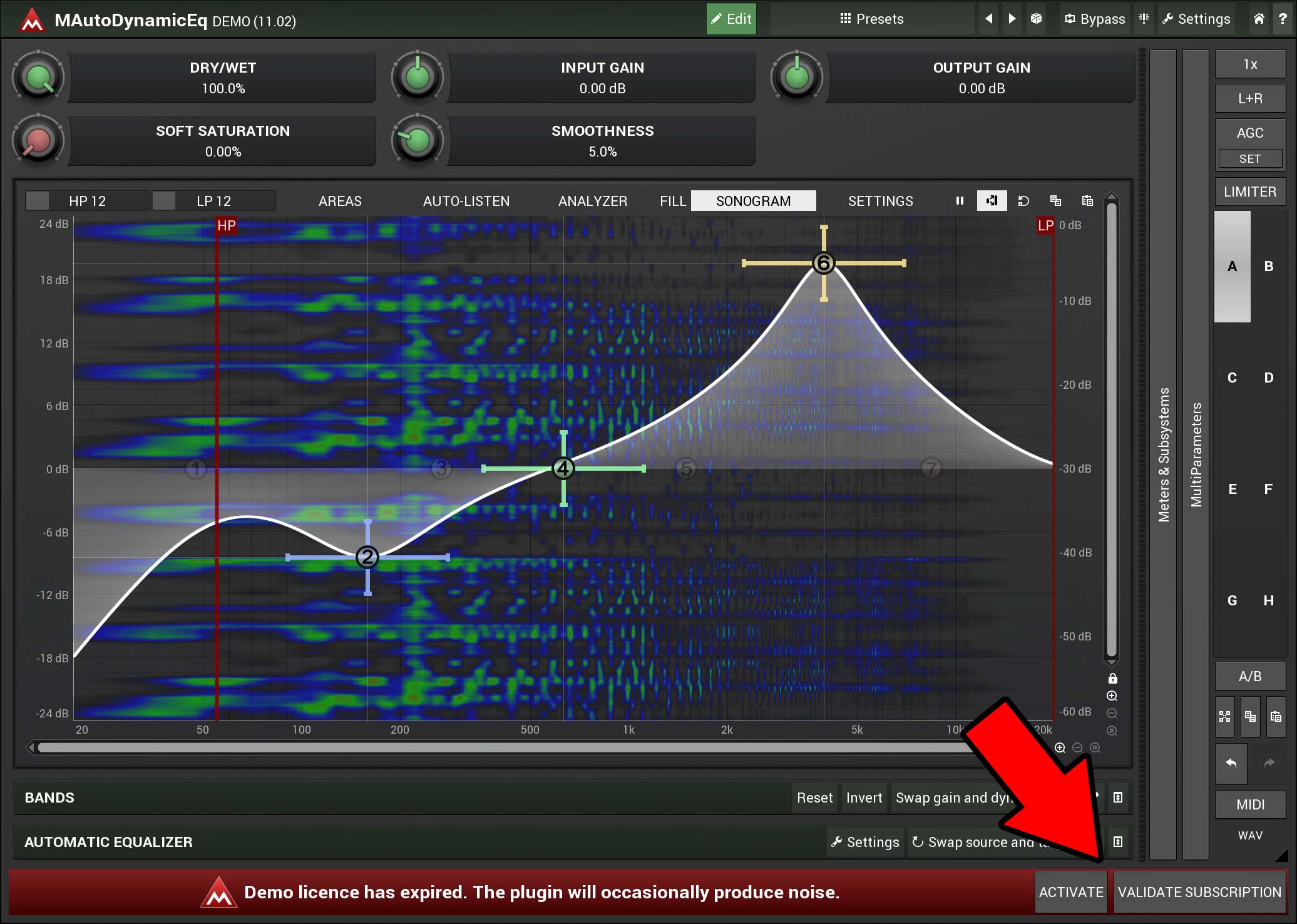Toggle the Bypass button

click(1094, 19)
